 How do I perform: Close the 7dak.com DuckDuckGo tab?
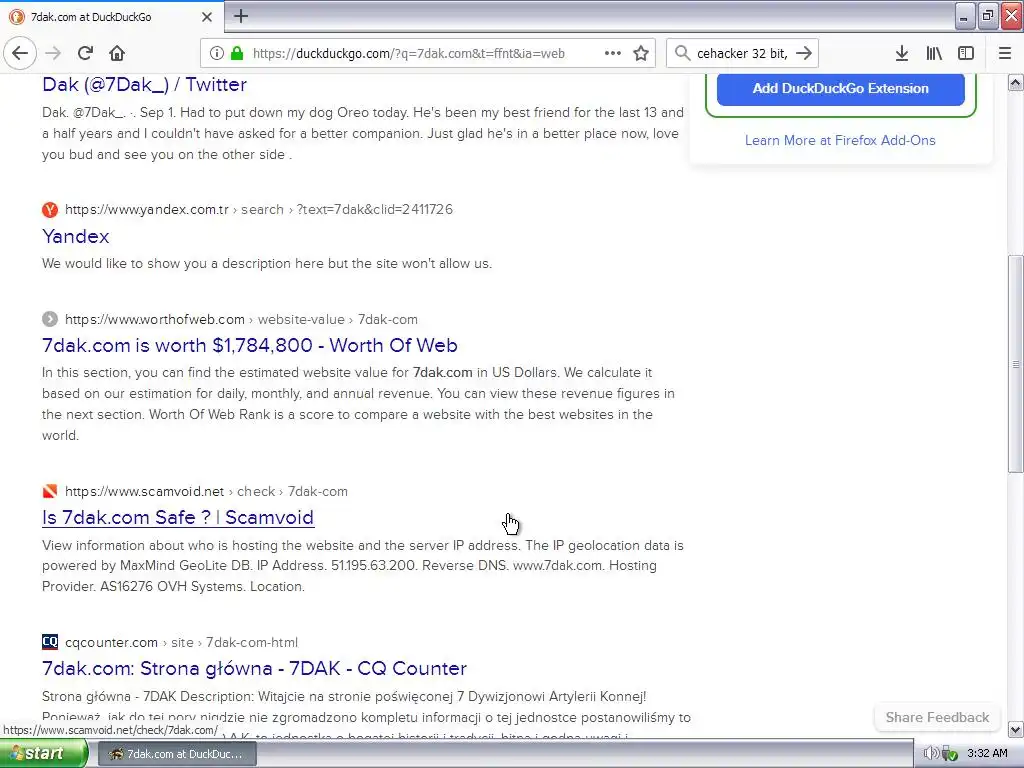[x=206, y=17]
